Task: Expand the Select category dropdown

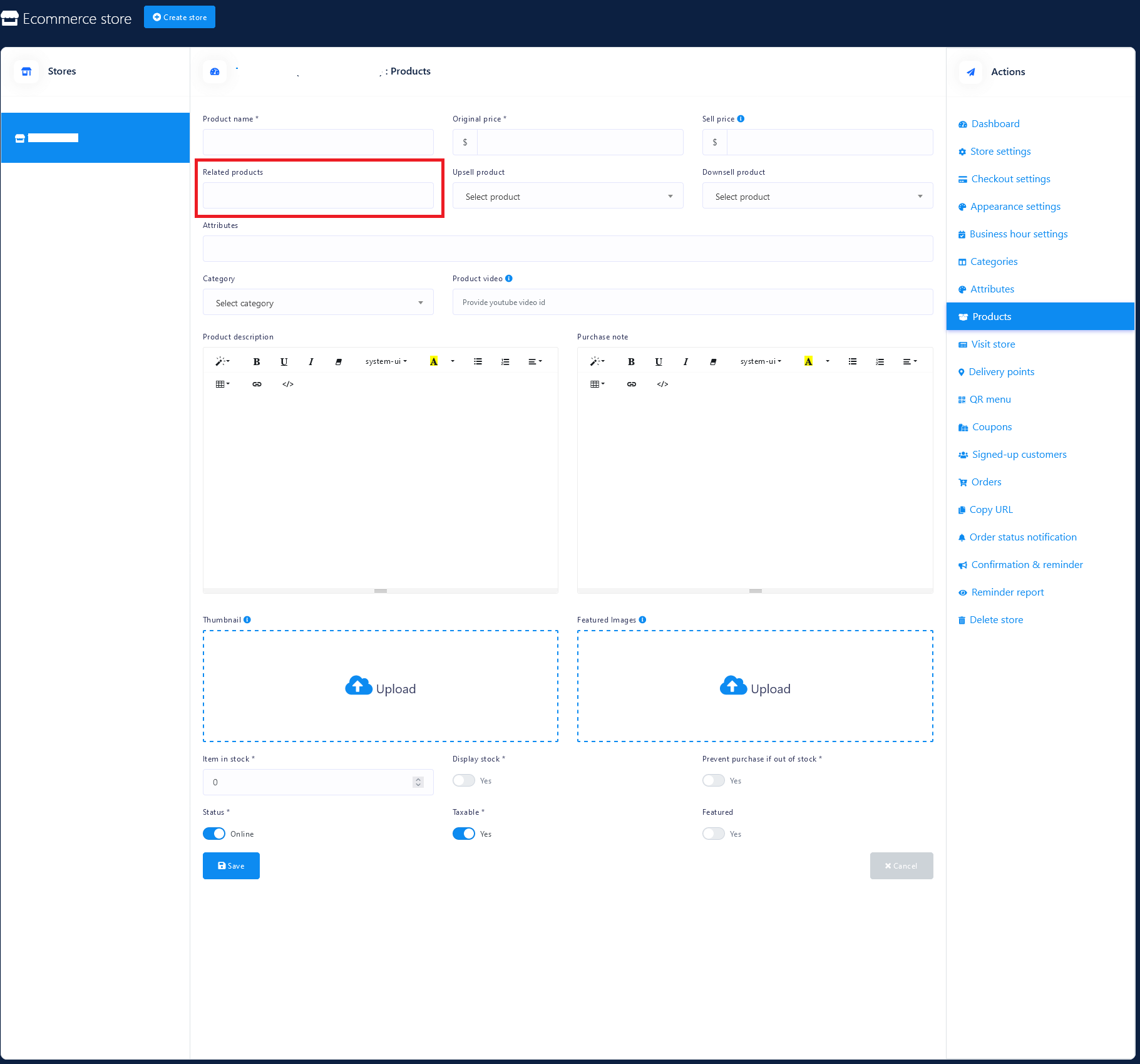Action: click(318, 302)
